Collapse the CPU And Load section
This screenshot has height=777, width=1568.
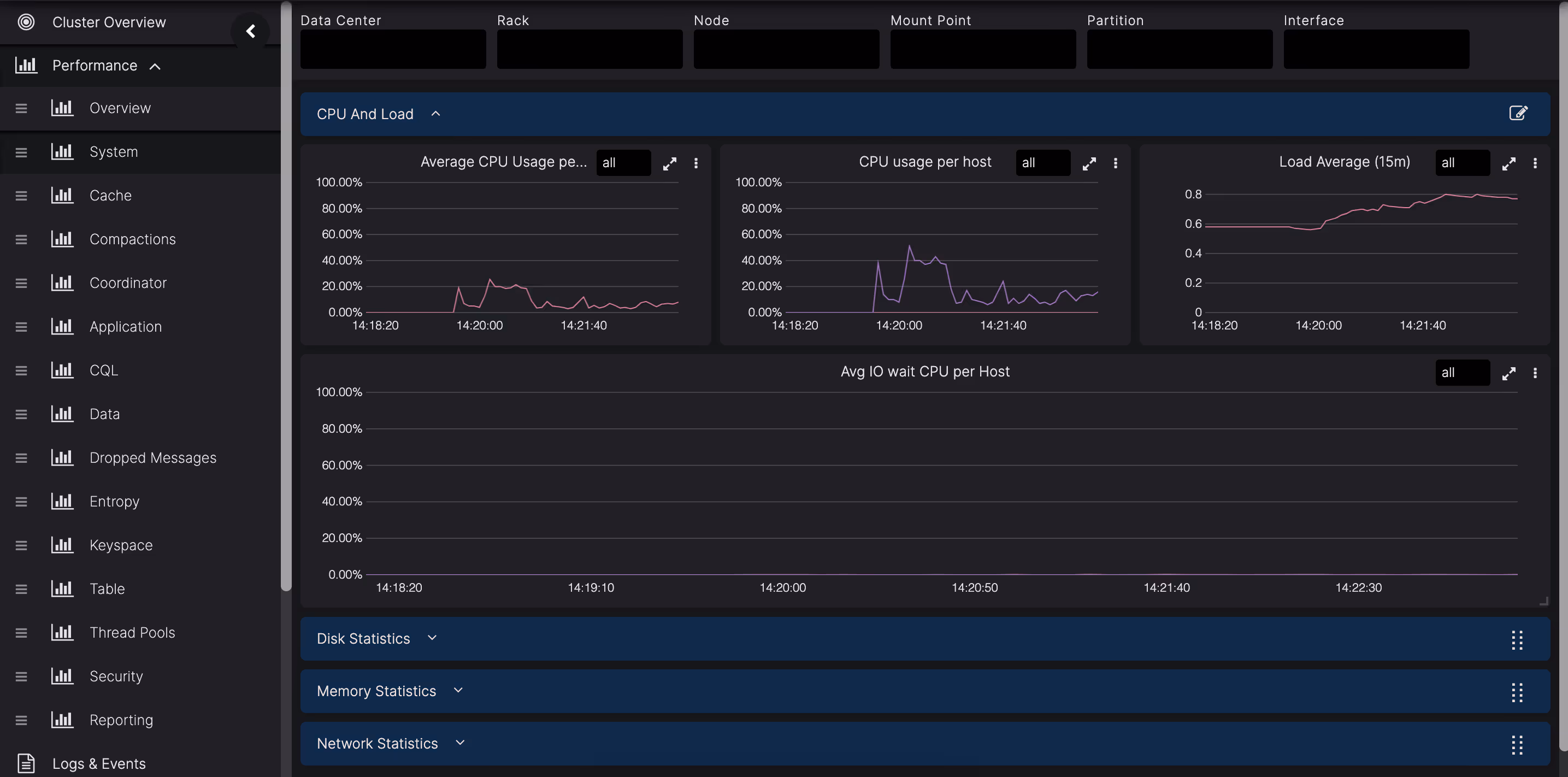point(435,114)
